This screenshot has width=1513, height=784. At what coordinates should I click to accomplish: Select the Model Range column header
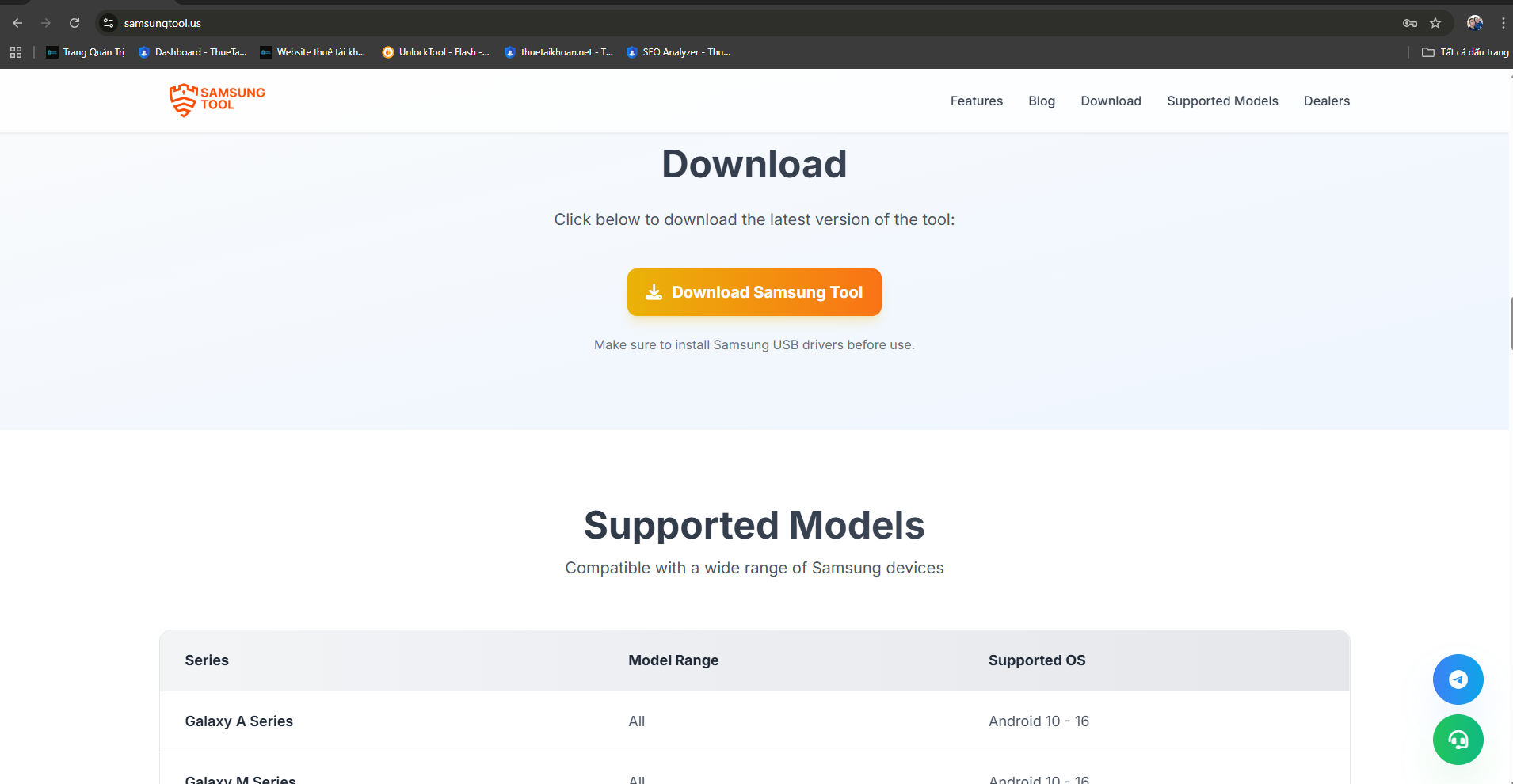(673, 660)
